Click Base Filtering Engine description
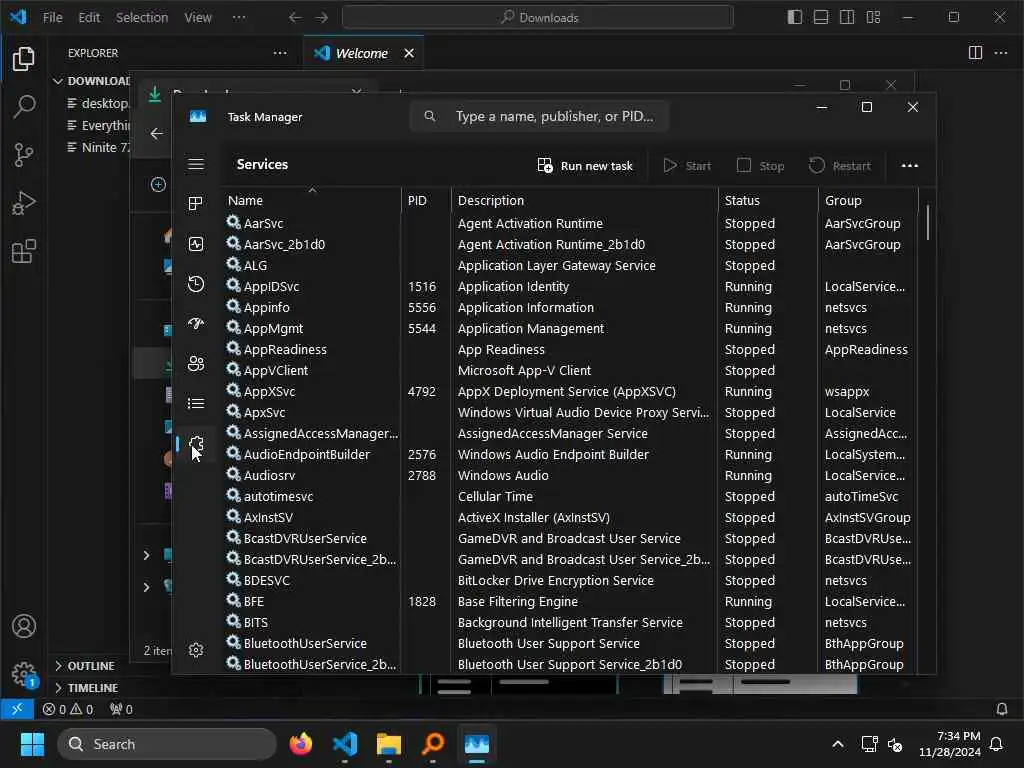The image size is (1024, 768). coord(517,601)
